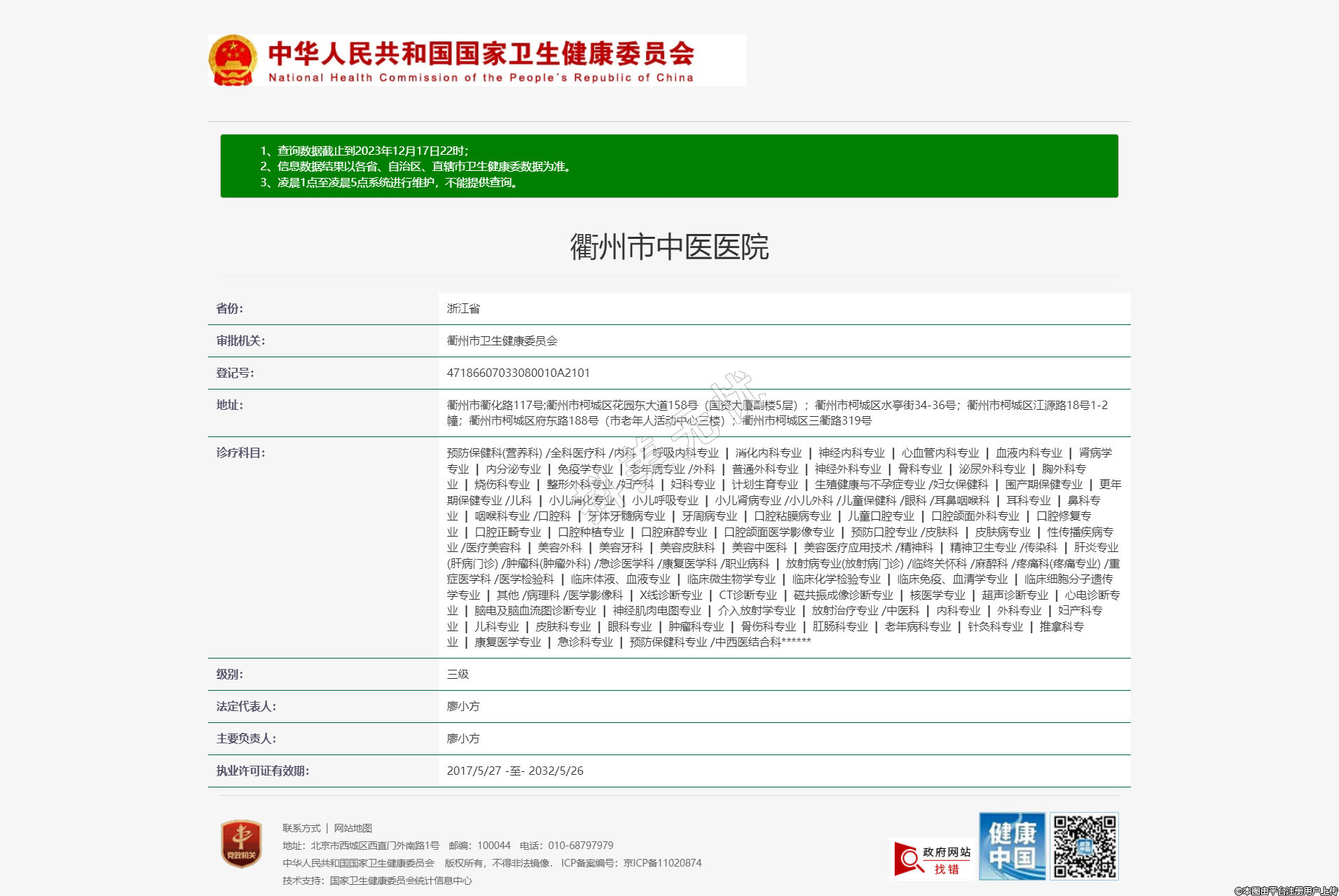The image size is (1339, 896).
Task: Click the 健康中国 blue banner image
Action: (1012, 846)
